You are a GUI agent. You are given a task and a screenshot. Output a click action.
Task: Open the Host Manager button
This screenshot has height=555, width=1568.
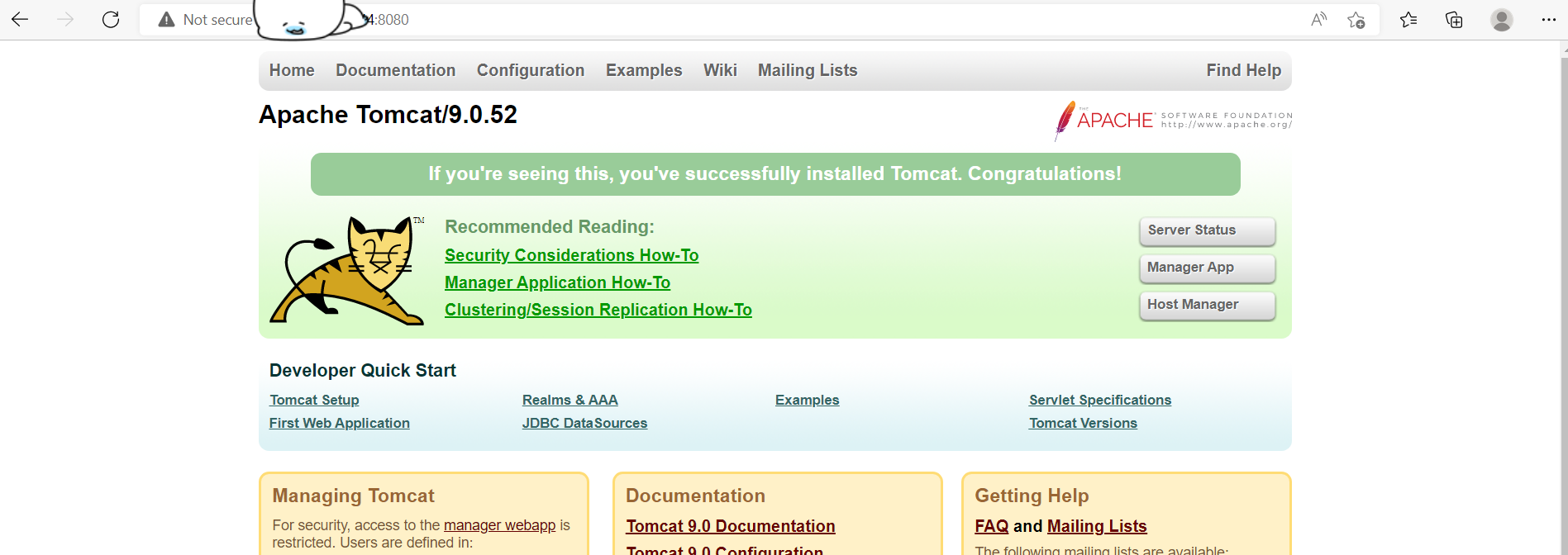[1208, 305]
